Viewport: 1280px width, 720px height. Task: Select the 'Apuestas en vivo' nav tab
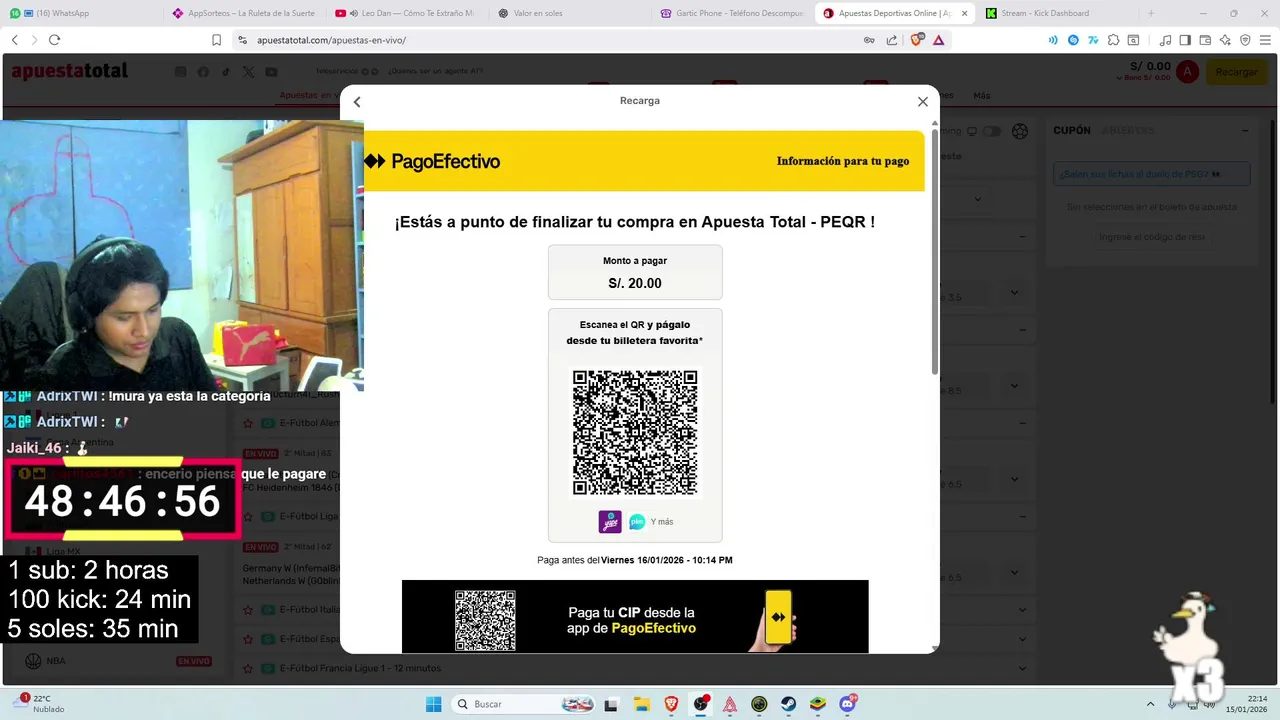pos(308,96)
